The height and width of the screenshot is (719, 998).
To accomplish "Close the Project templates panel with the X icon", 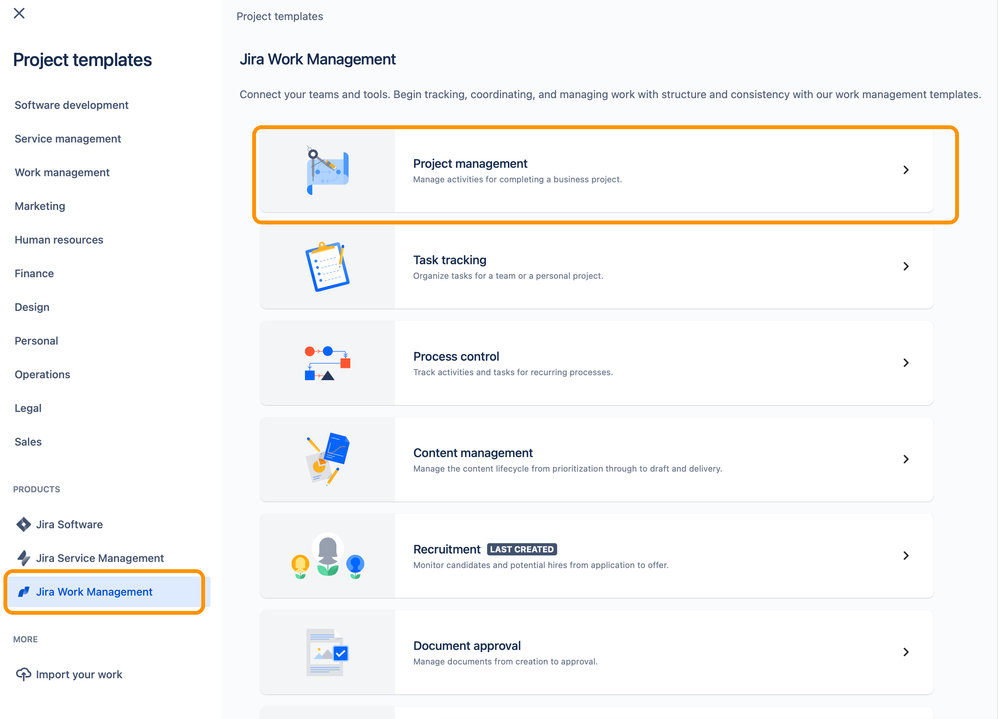I will (19, 13).
